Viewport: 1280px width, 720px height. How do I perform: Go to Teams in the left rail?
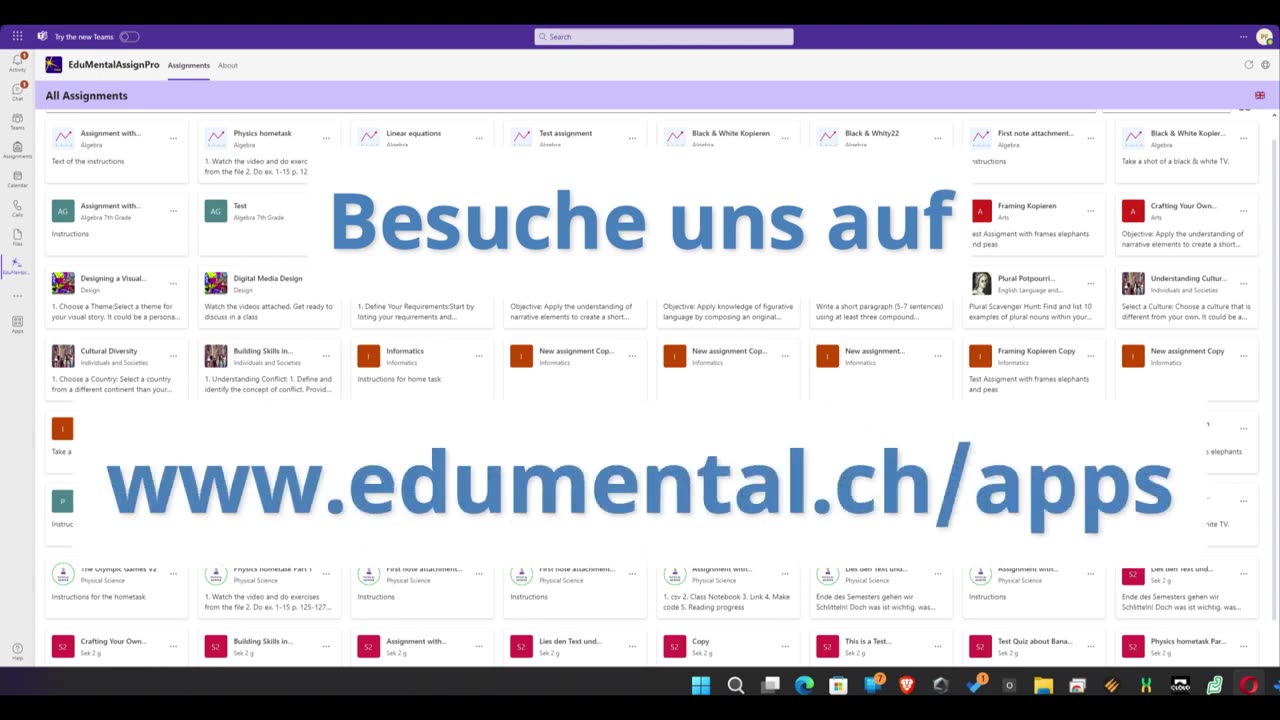click(x=17, y=120)
